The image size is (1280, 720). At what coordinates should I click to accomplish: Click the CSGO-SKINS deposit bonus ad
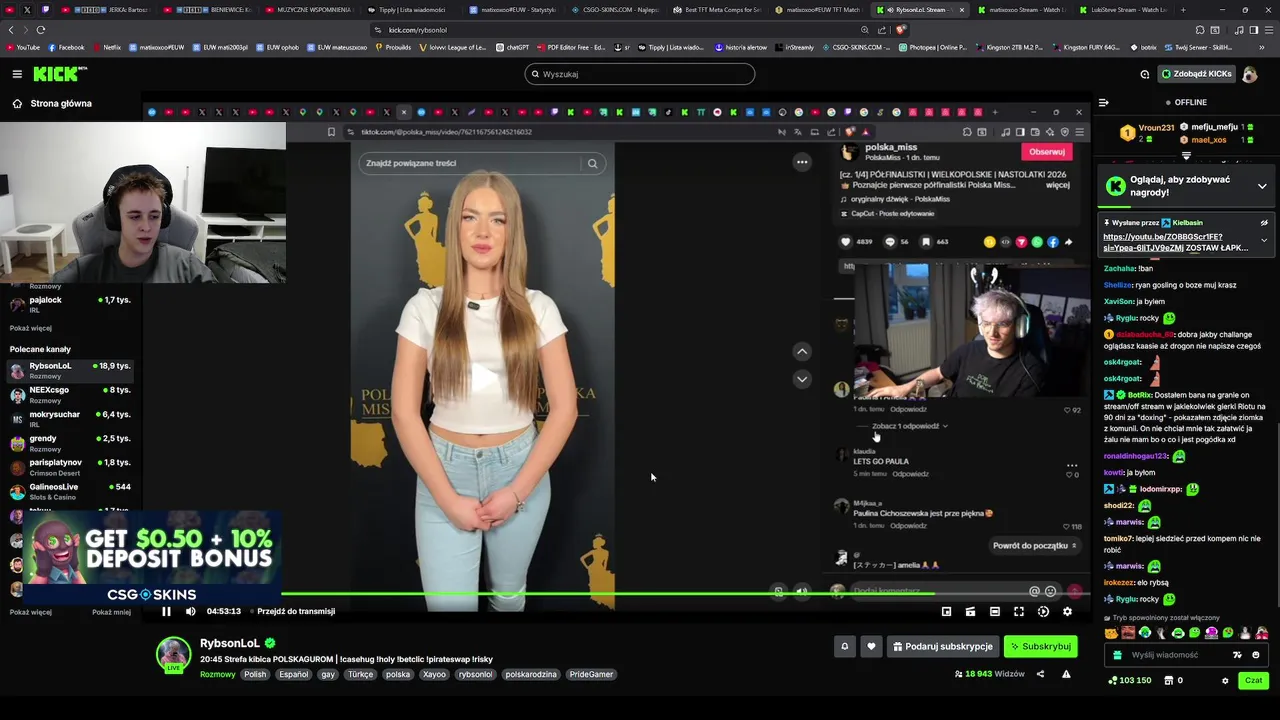pos(151,560)
